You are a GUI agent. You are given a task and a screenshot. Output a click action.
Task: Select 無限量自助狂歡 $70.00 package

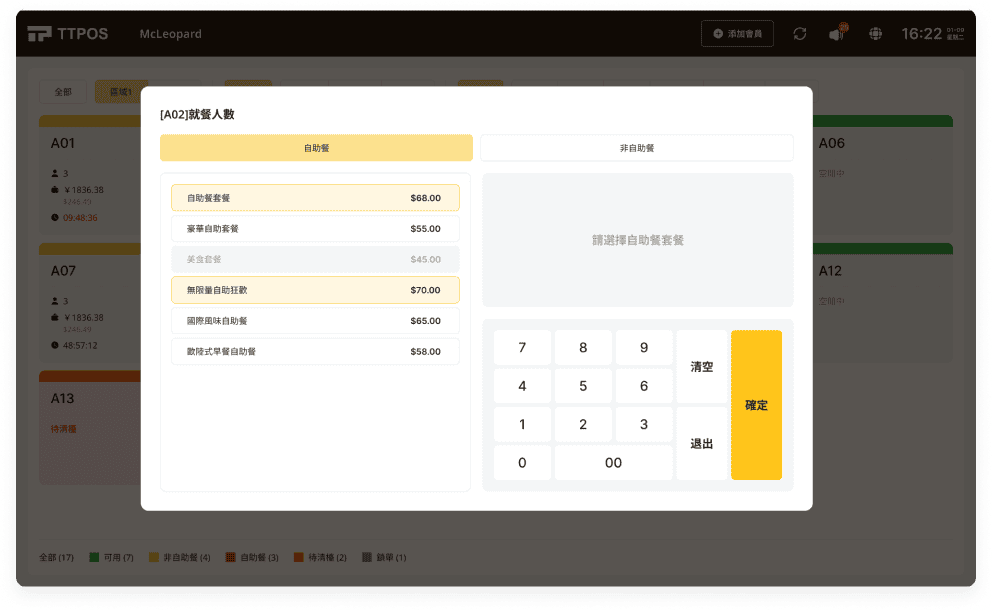click(x=315, y=290)
